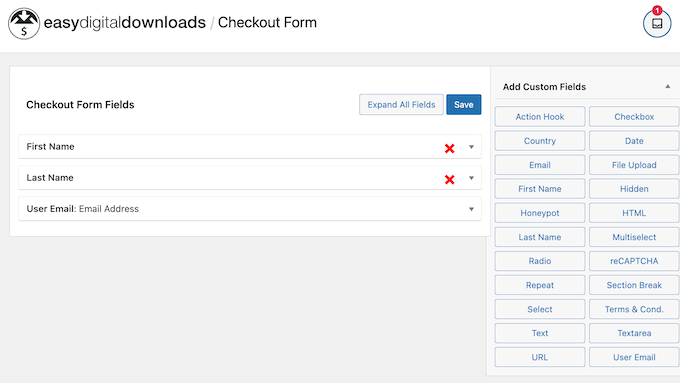Click the Checkout Form page title
The width and height of the screenshot is (680, 383).
[267, 23]
